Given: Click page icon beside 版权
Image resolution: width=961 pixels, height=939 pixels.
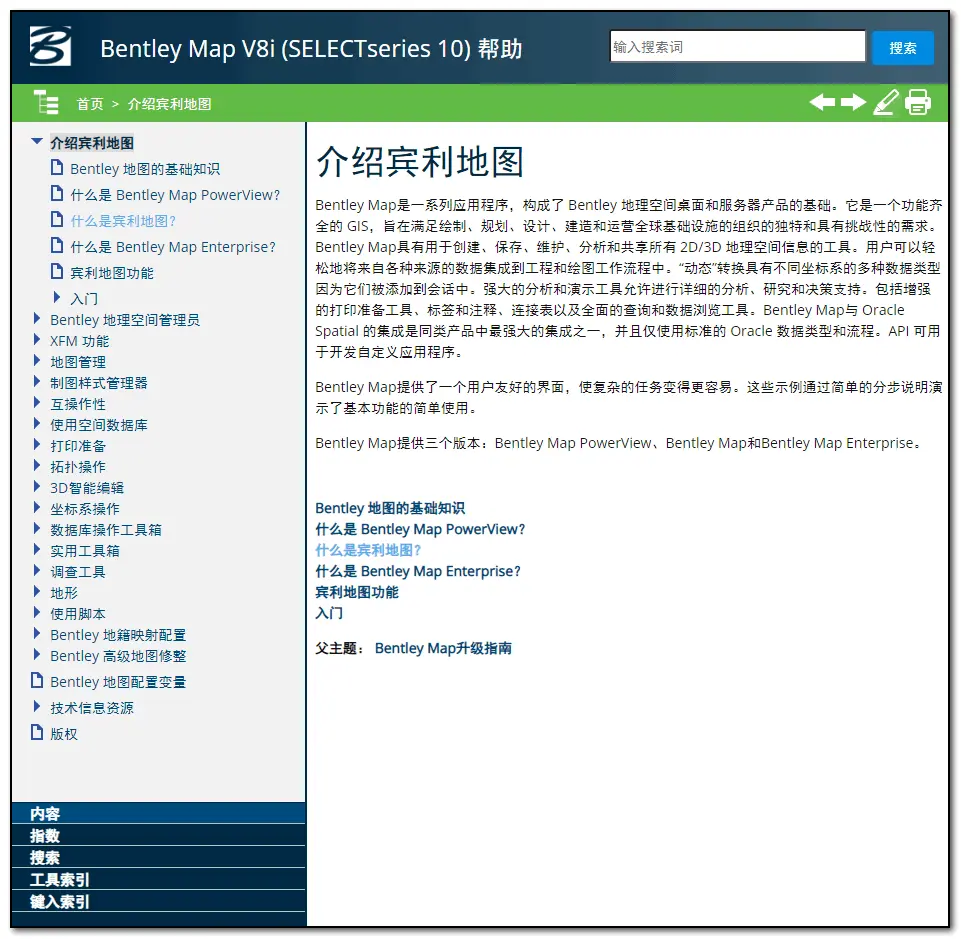Looking at the screenshot, I should [x=37, y=733].
